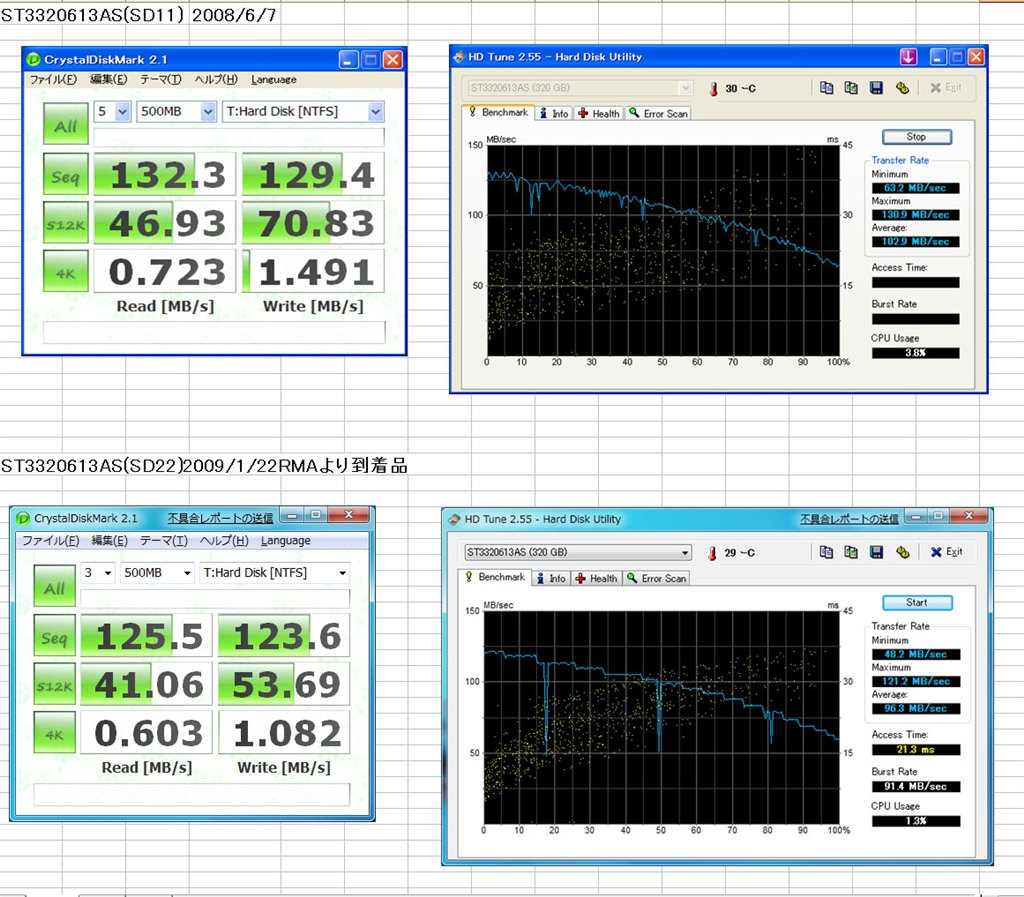Expand ST3320613AS drive dropdown beside 29°C reading
The image size is (1024, 897).
(x=684, y=553)
